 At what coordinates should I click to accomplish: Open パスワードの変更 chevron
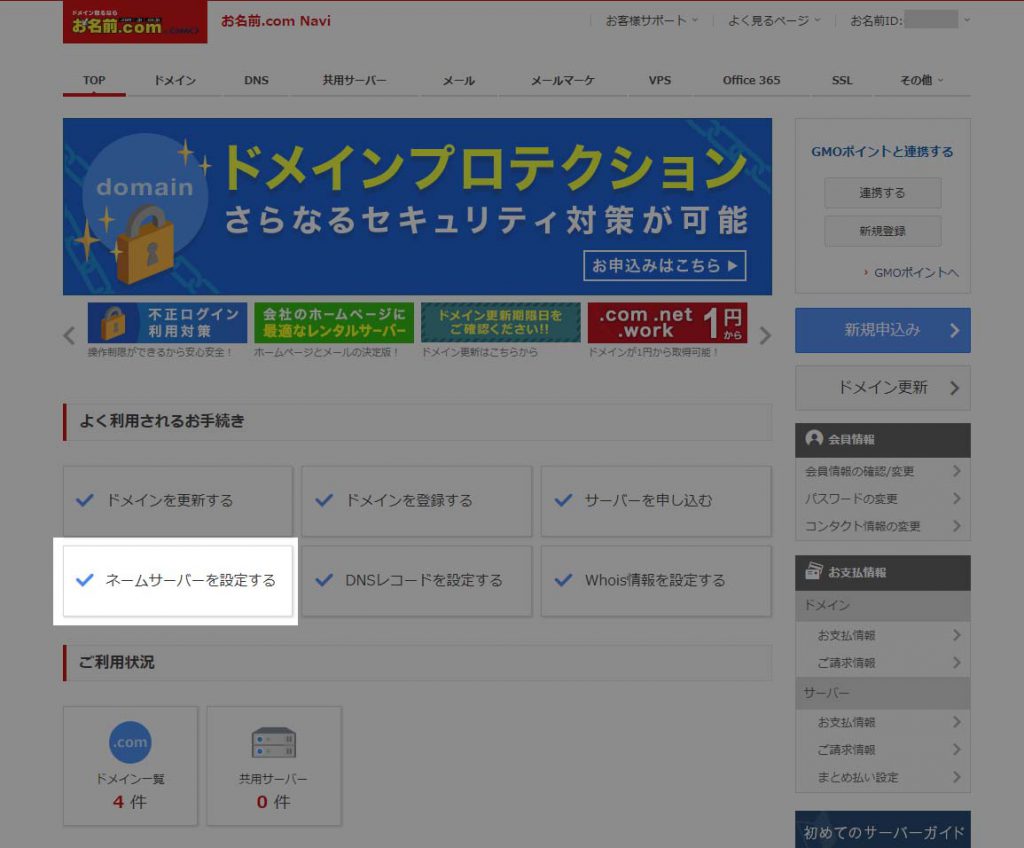click(x=956, y=498)
